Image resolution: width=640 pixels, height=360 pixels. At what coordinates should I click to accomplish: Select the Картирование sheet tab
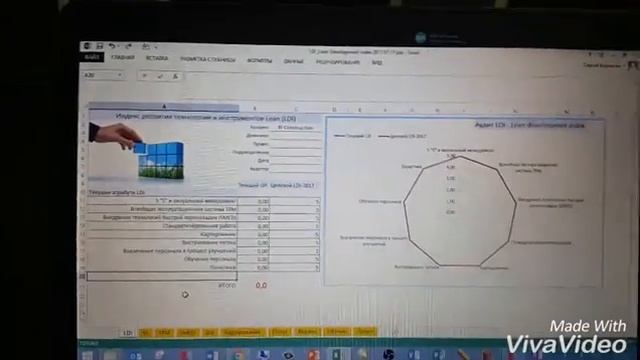coord(242,333)
